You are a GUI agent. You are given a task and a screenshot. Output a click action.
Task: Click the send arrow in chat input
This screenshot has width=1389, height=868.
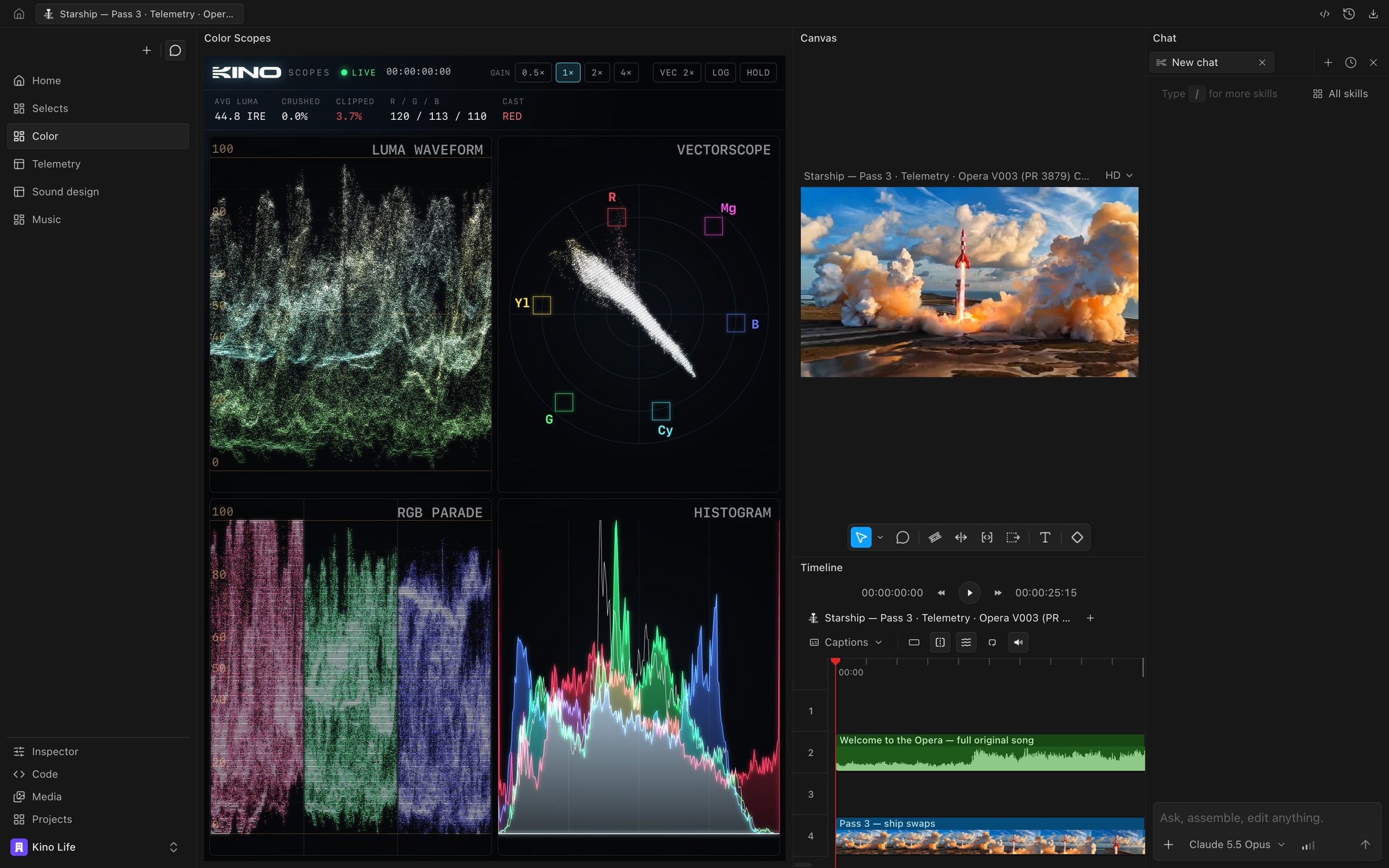pyautogui.click(x=1365, y=844)
